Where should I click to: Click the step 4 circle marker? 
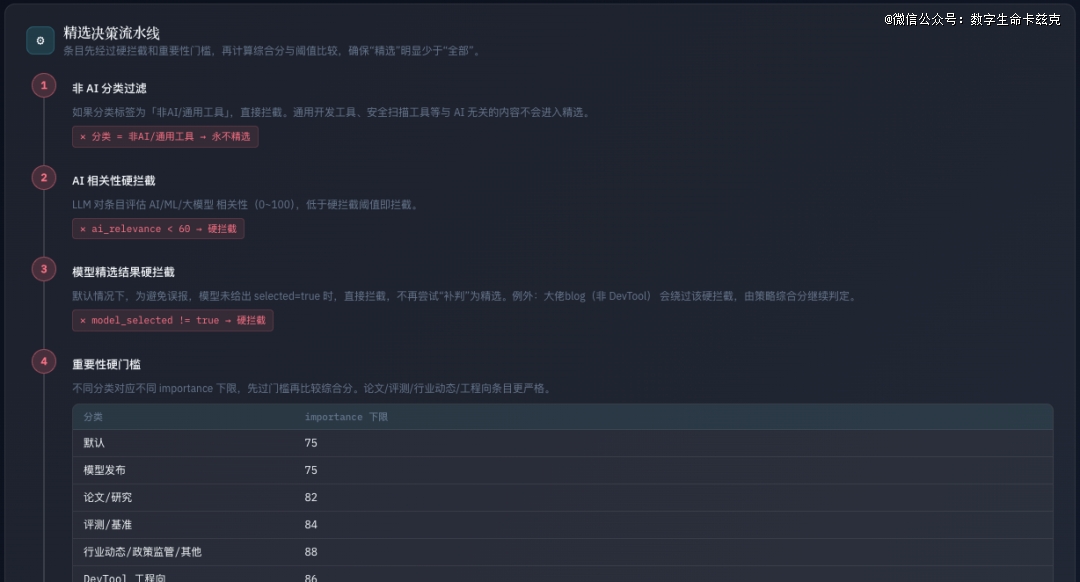[44, 361]
